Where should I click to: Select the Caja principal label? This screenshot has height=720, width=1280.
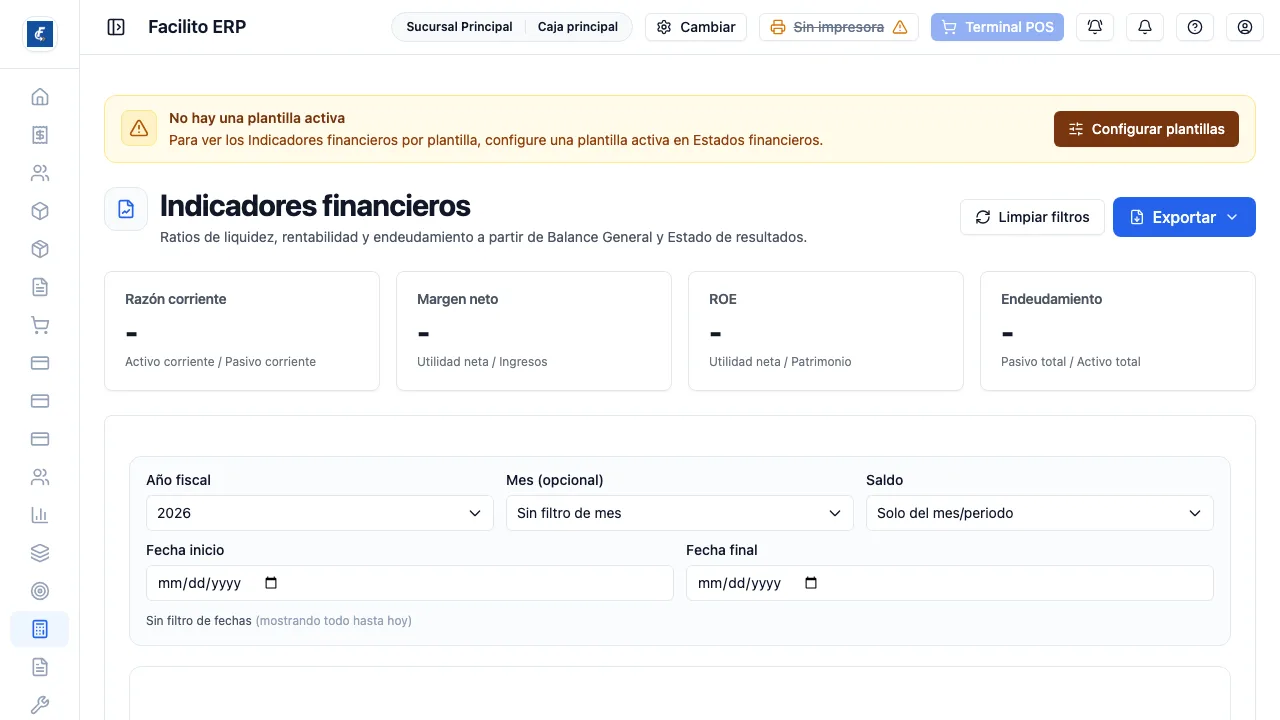(x=578, y=27)
